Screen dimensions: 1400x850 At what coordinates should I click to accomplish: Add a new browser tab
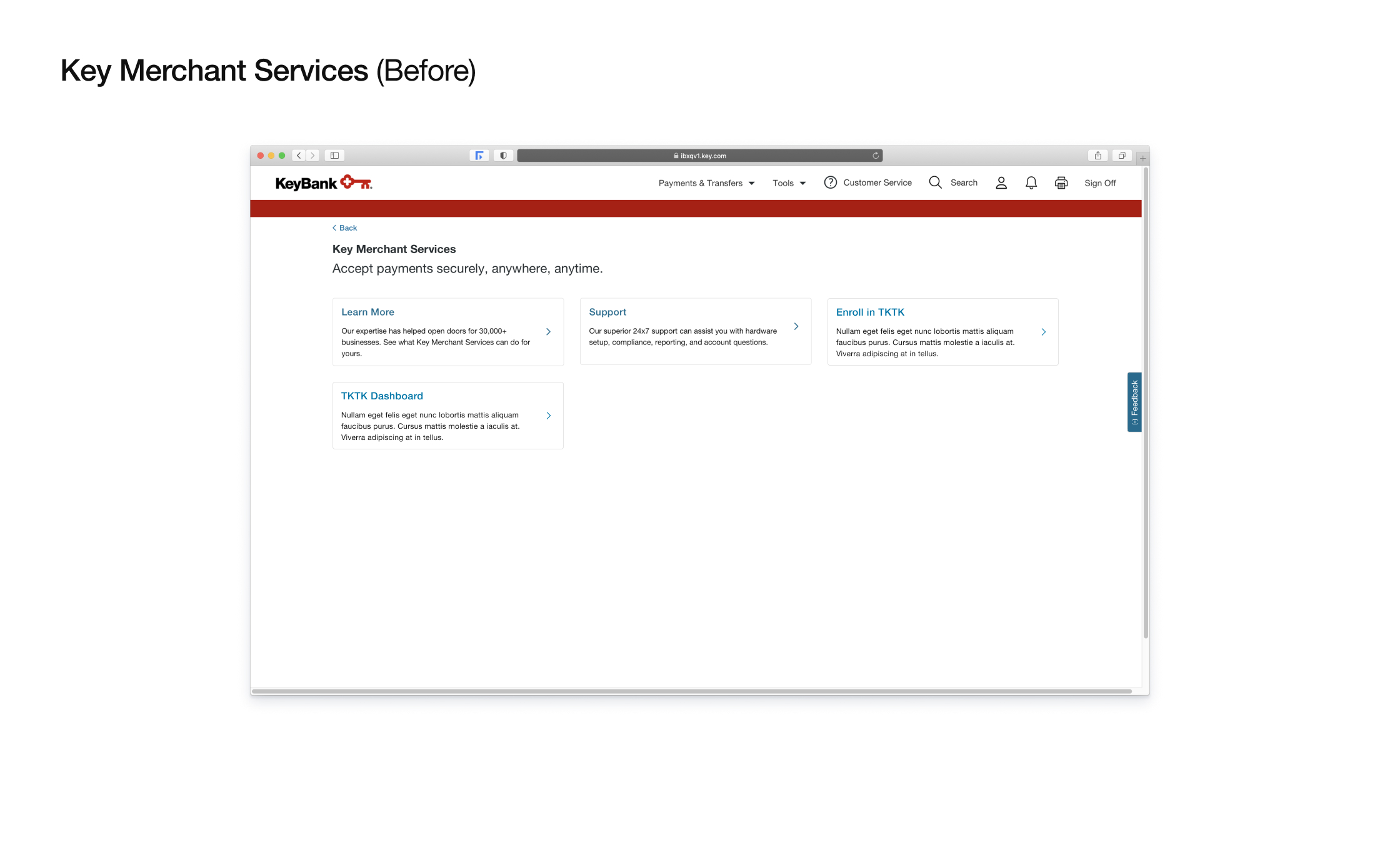click(x=1143, y=158)
